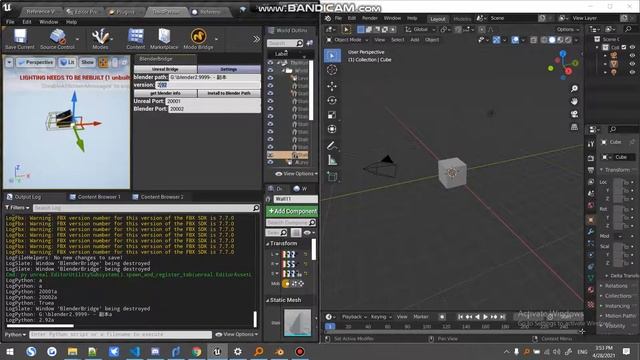Toggle visibility eye of last World Outliner row
640x360 pixels.
coord(270,162)
